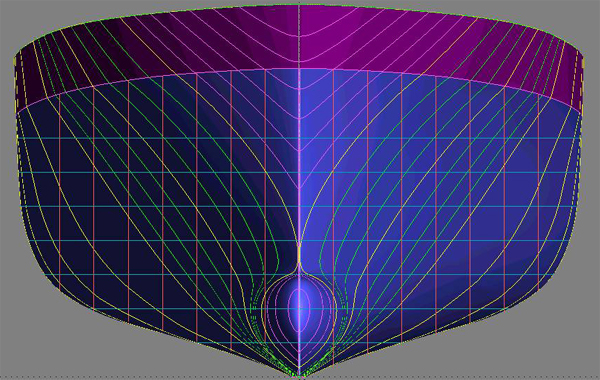Select the green deck edge line at top center
The width and height of the screenshot is (600, 380).
tap(299, 4)
